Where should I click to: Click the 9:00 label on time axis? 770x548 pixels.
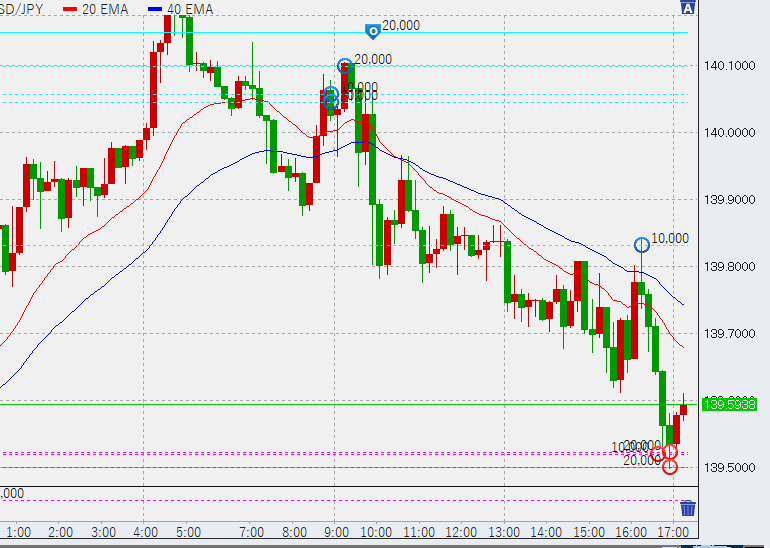[336, 531]
